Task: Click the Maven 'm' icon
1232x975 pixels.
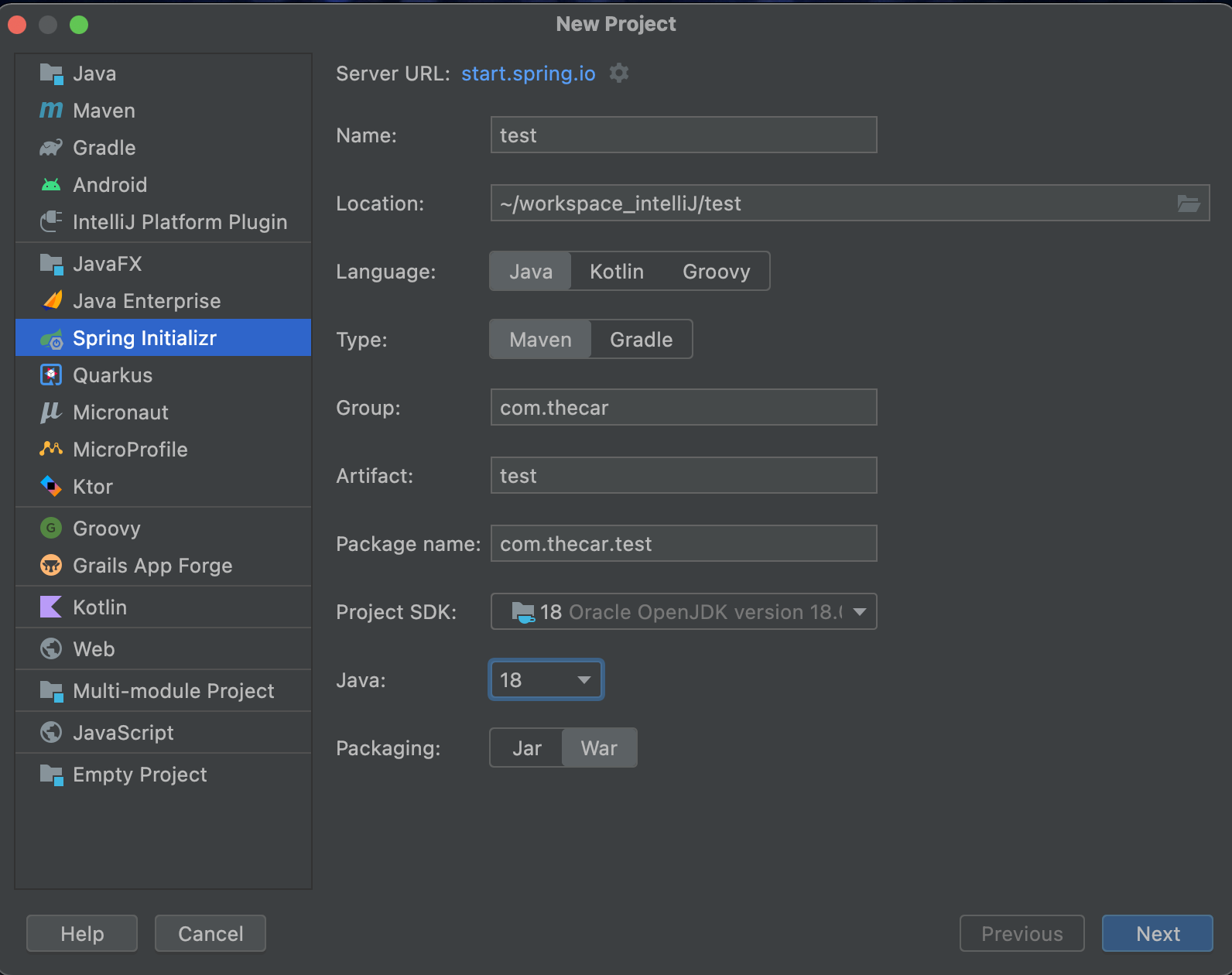Action: tap(51, 111)
